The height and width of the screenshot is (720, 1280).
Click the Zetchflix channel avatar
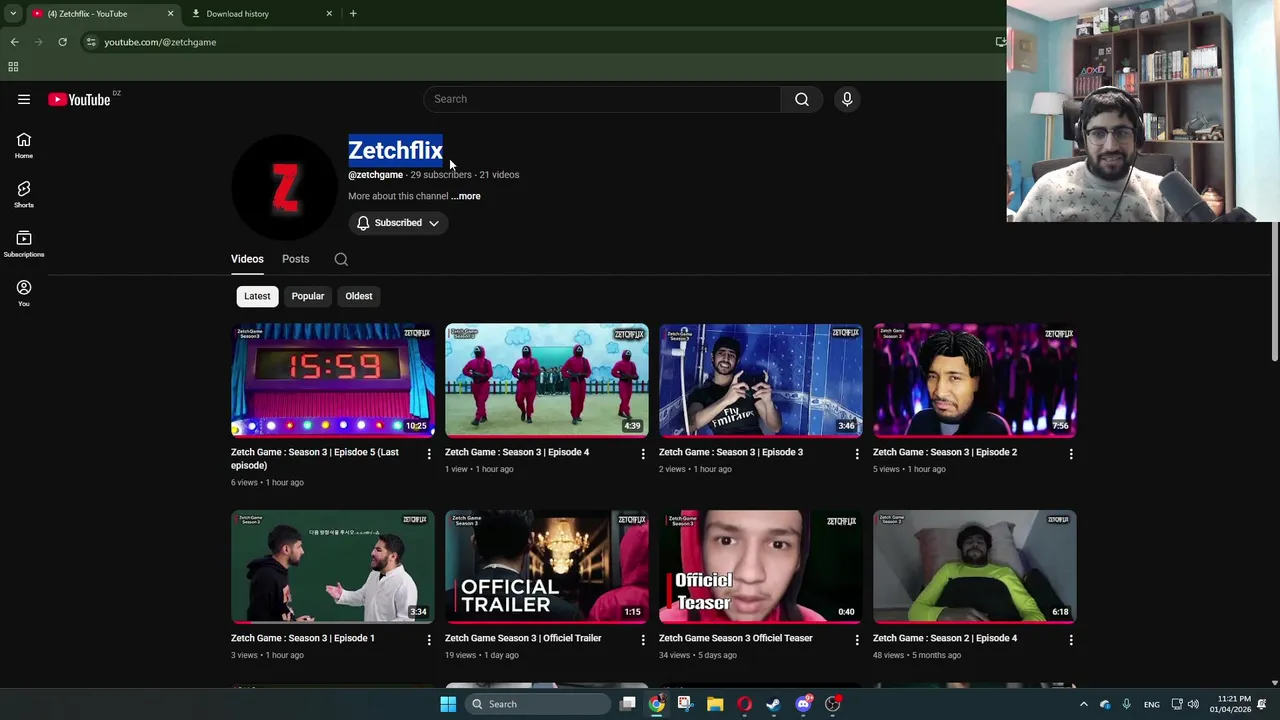tap(285, 187)
